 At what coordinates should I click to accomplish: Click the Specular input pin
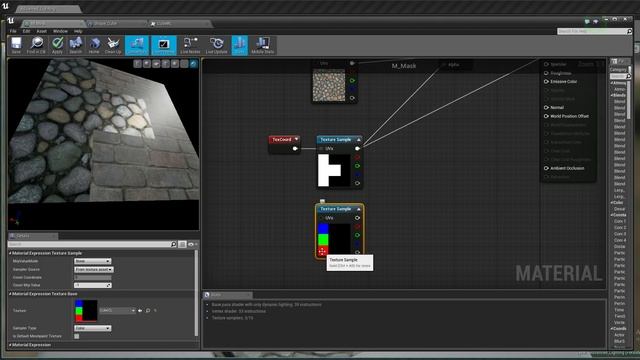(546, 64)
